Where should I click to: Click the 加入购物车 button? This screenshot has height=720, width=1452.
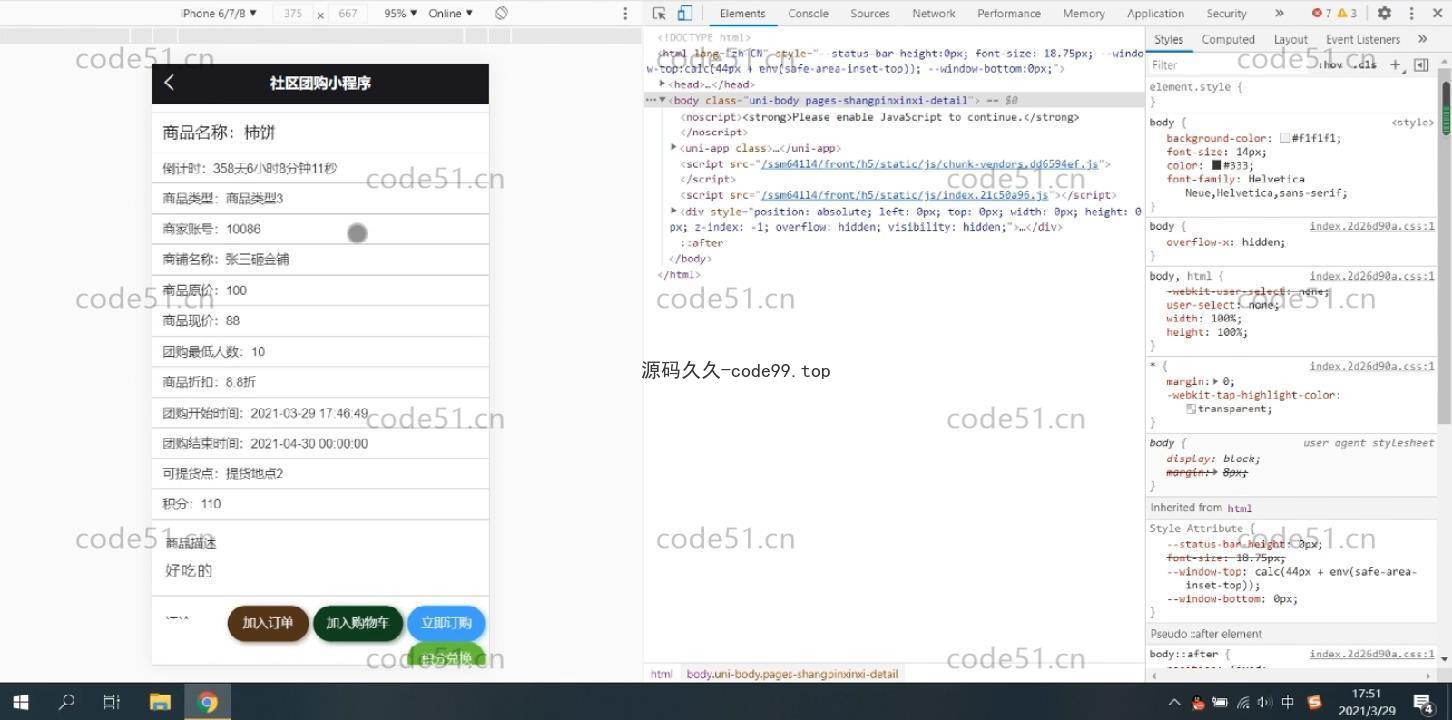(358, 623)
